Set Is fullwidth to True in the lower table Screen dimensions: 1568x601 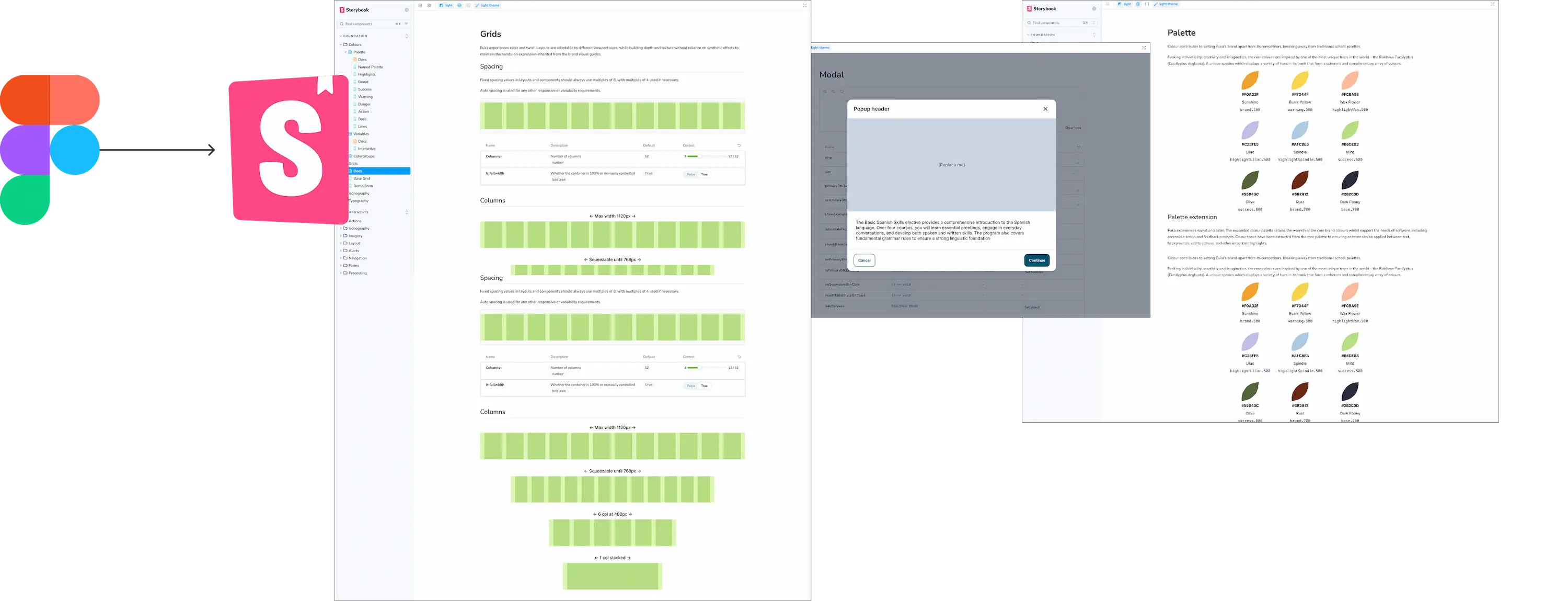(x=704, y=386)
